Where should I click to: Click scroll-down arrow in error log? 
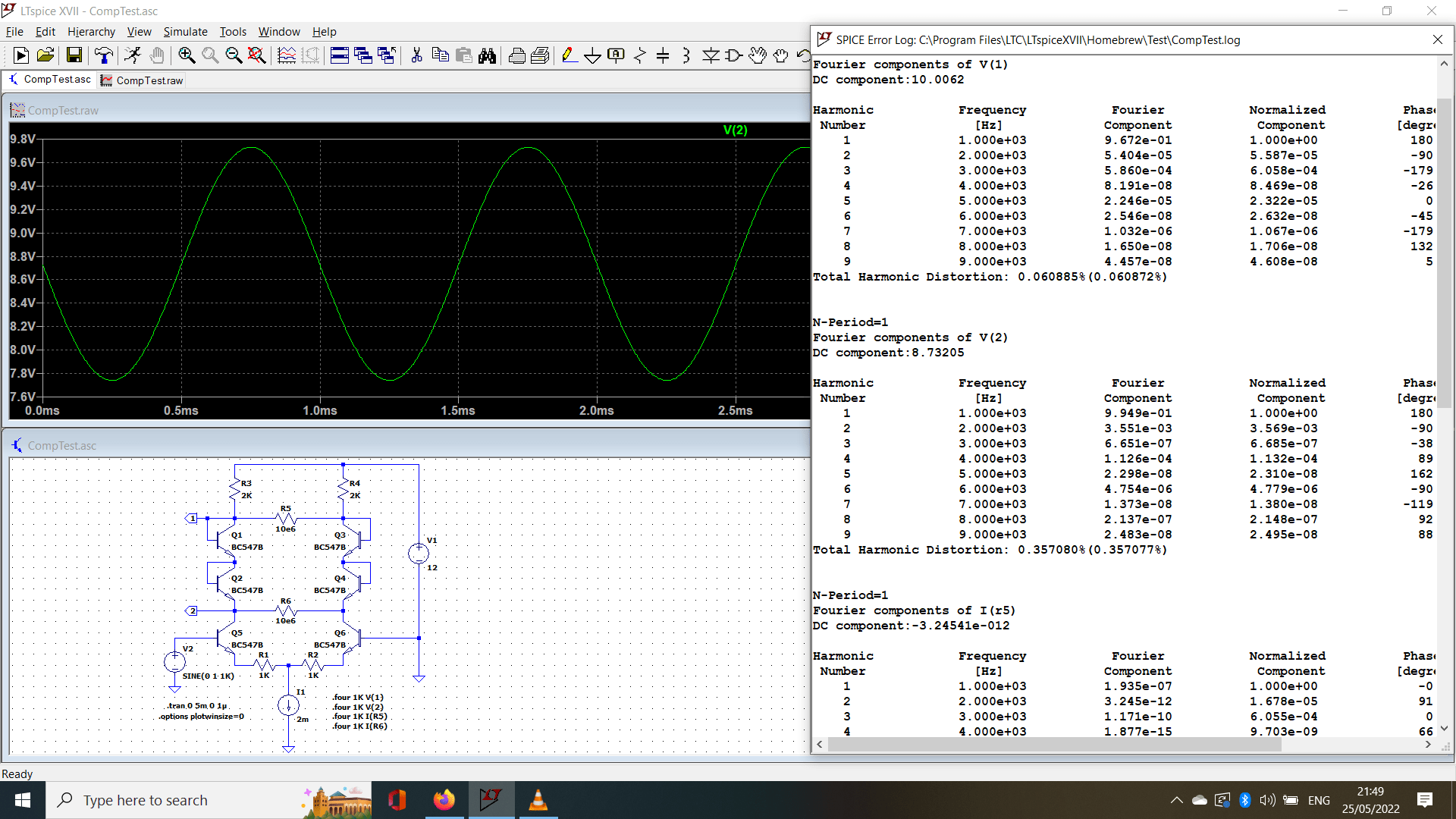coord(1444,728)
